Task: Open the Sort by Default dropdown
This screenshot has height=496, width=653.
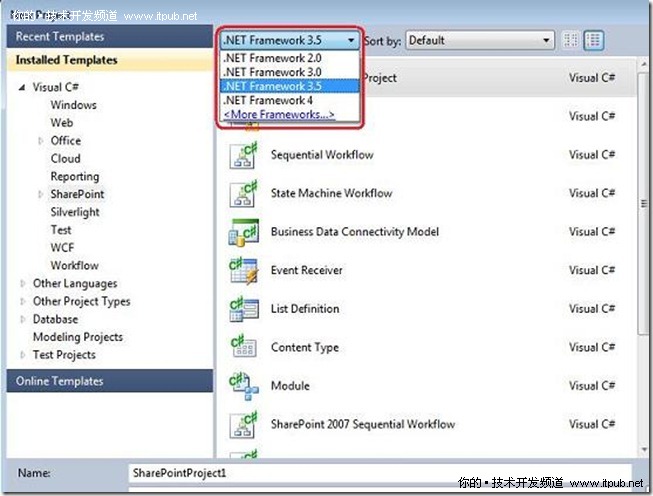Action: point(480,40)
